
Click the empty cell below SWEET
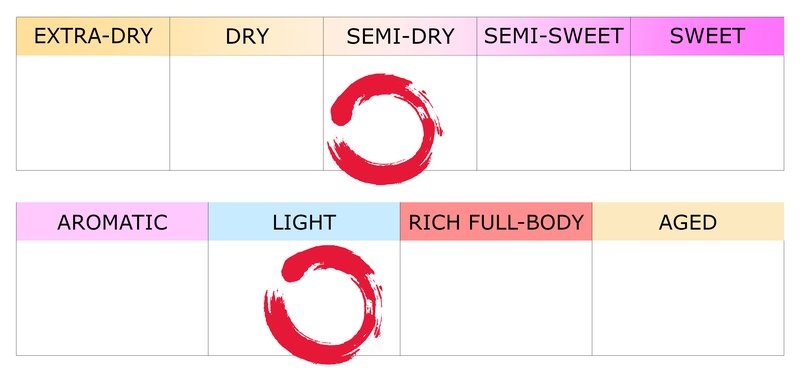707,113
